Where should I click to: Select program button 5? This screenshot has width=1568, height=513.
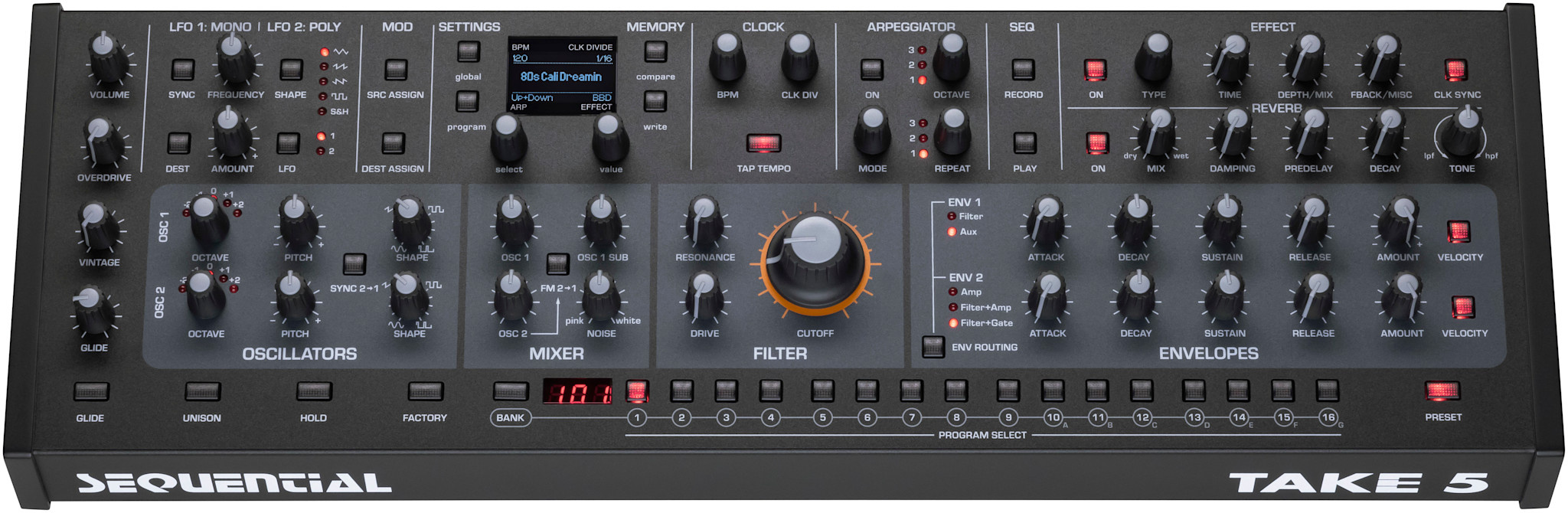point(822,391)
